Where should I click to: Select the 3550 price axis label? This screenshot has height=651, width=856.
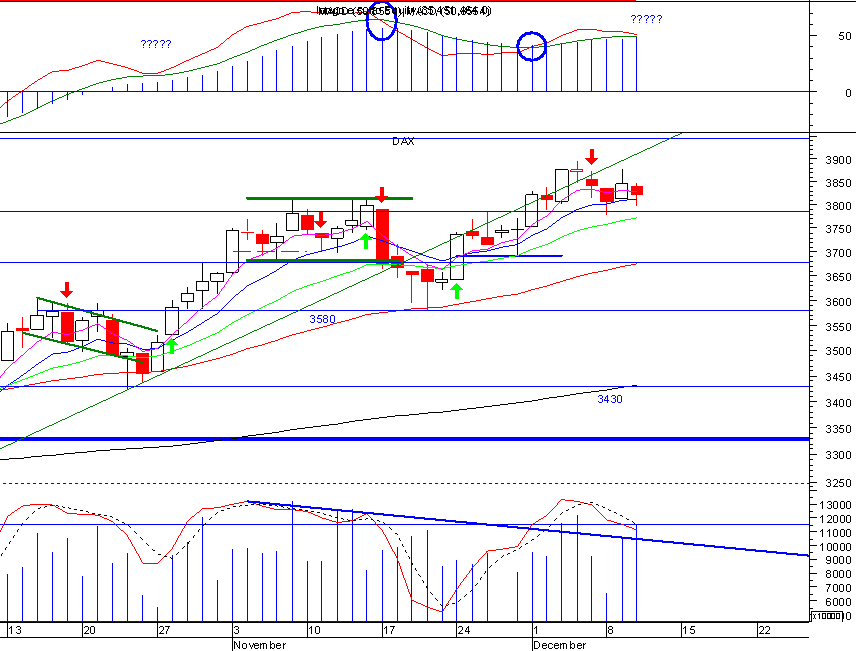(x=838, y=327)
